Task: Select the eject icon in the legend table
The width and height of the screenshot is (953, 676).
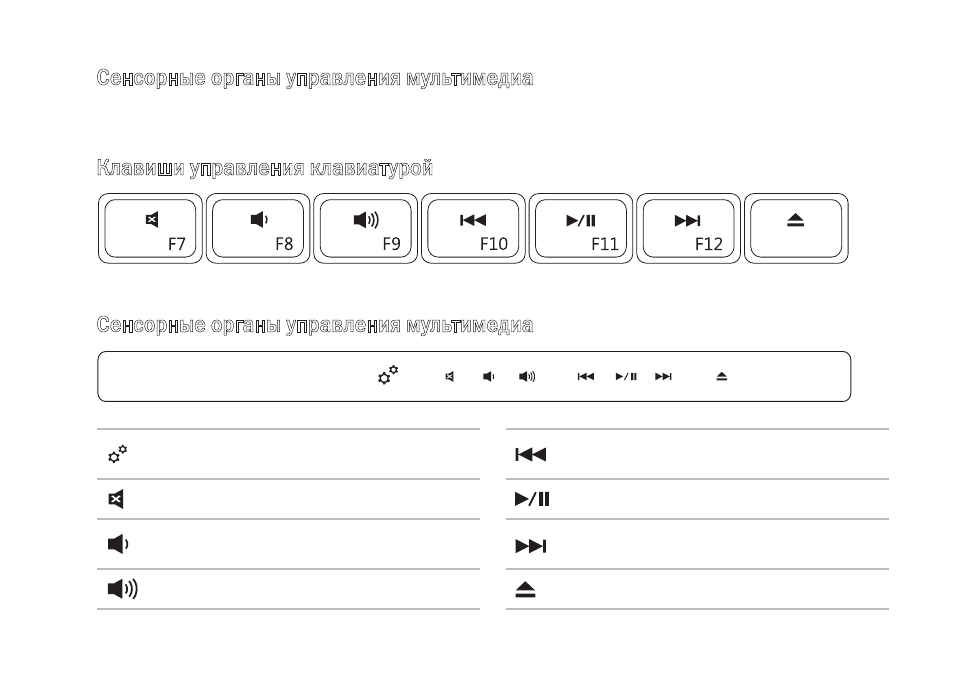Action: tap(525, 590)
